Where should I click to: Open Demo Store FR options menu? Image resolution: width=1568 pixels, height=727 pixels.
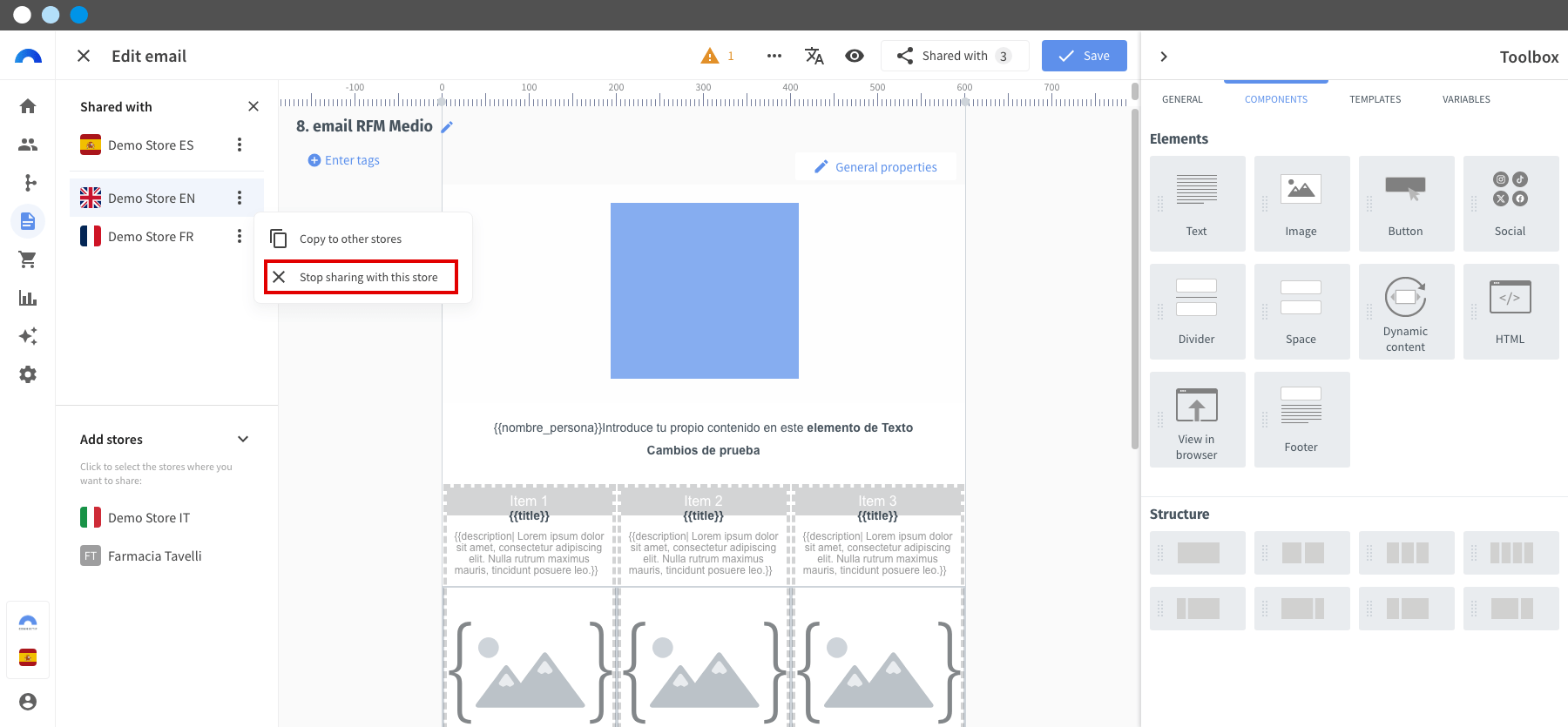point(240,236)
